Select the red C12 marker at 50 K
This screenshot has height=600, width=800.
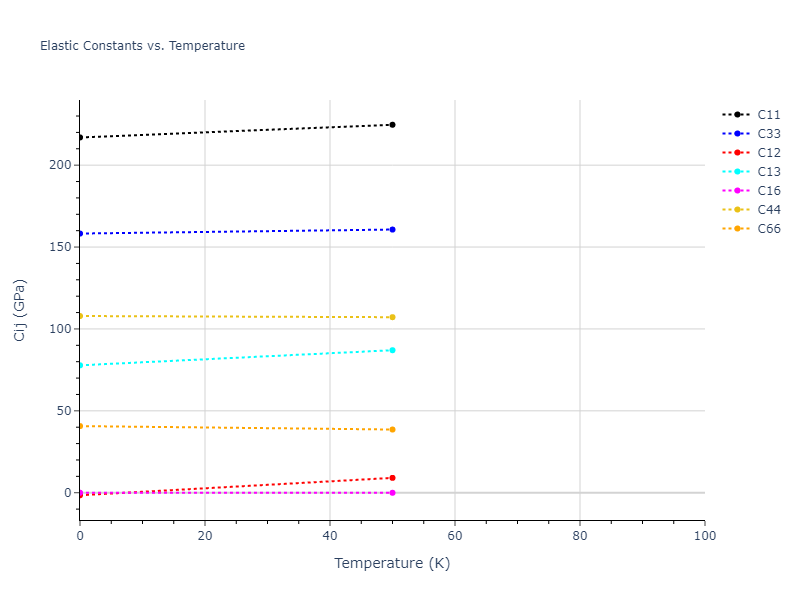tap(392, 478)
